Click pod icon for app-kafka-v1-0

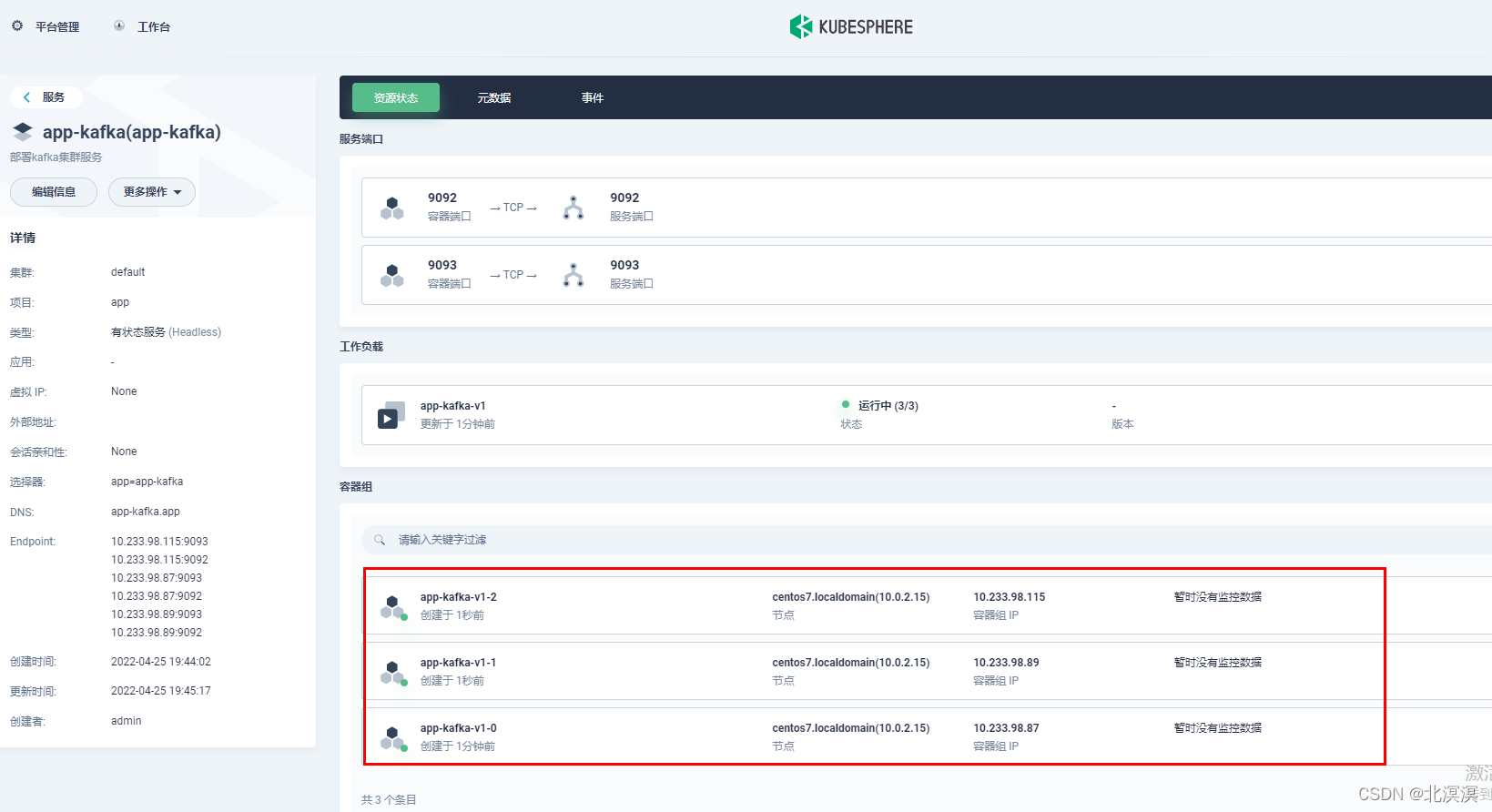click(393, 738)
